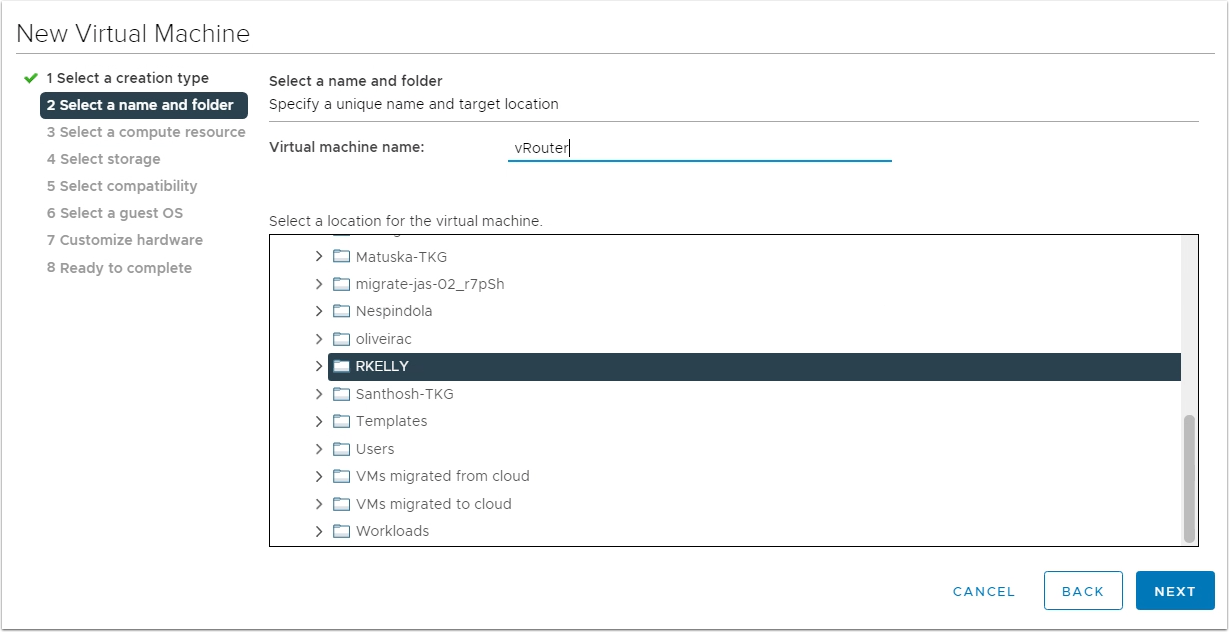This screenshot has height=632, width=1229.
Task: Click the oliveirac folder icon
Action: coord(341,339)
